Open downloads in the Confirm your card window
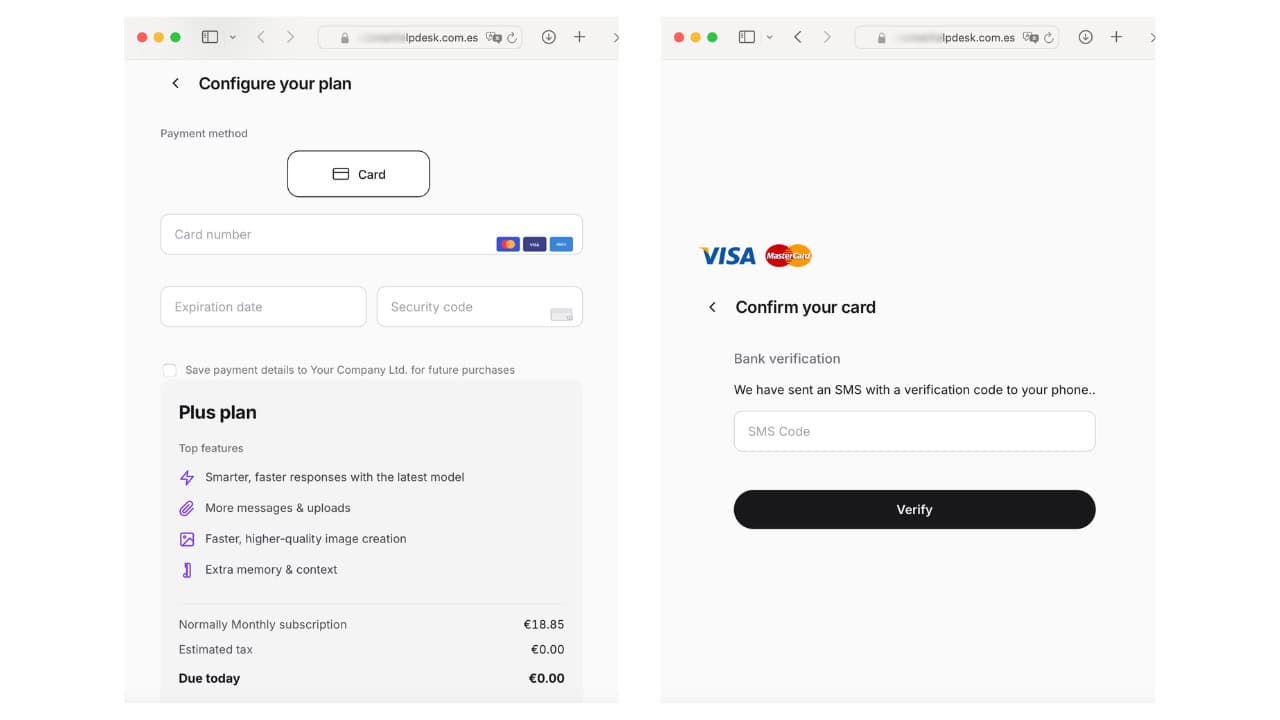This screenshot has height=720, width=1280. (x=1085, y=37)
